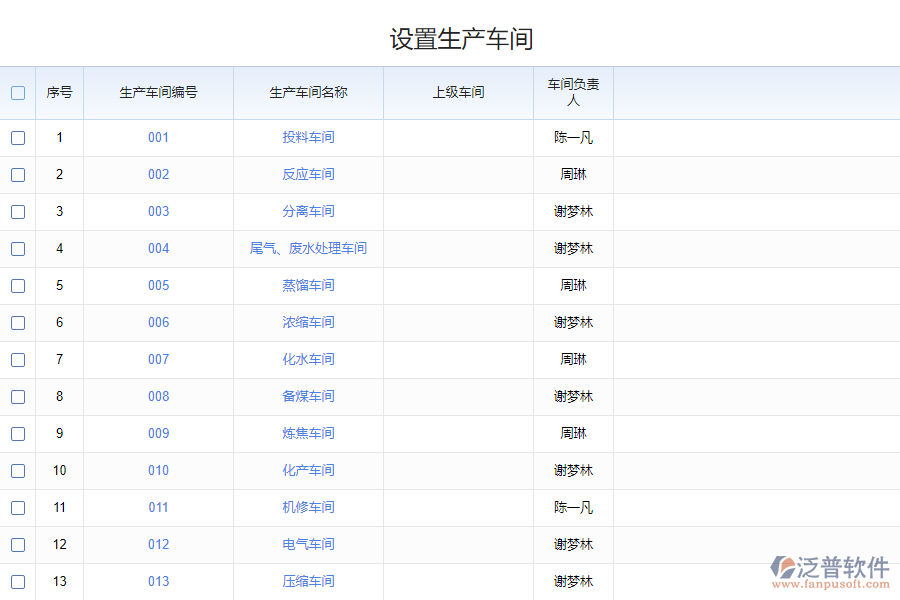
Task: Select the checkbox for row 4
Action: [x=18, y=249]
